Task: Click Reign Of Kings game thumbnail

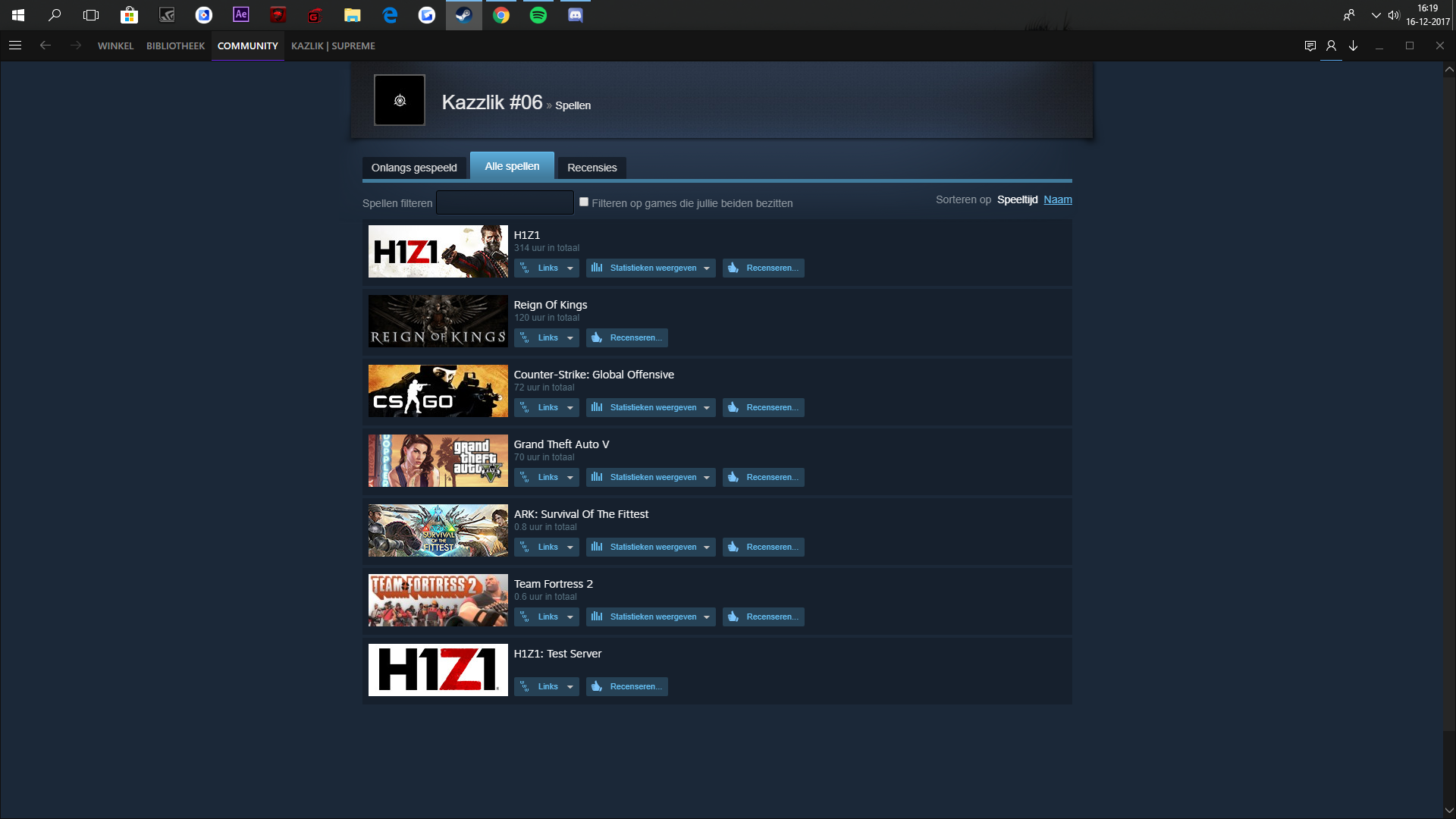Action: pos(438,321)
